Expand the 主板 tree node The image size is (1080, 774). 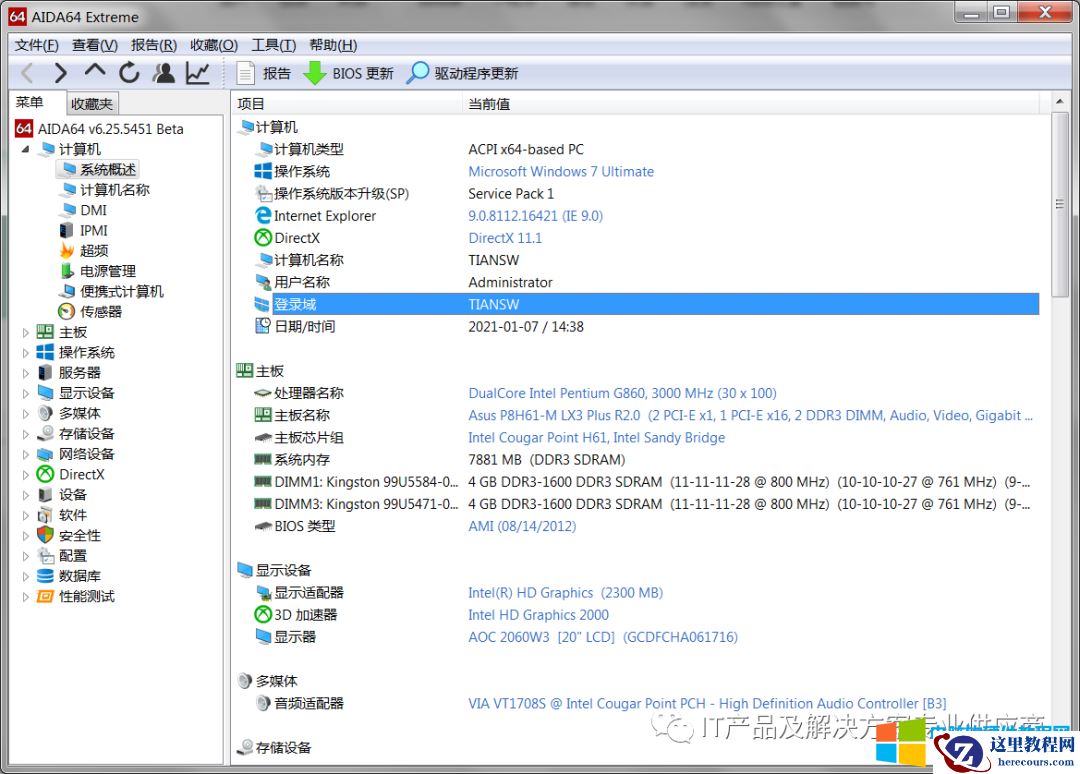coord(25,333)
